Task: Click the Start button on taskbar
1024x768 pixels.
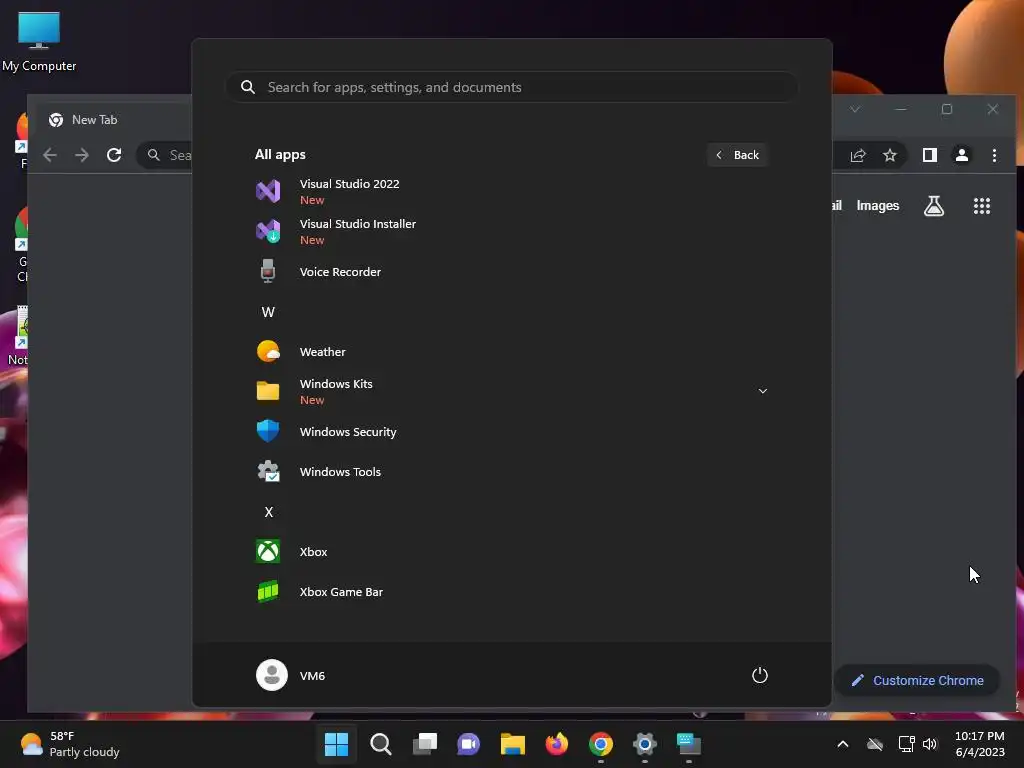Action: point(336,744)
